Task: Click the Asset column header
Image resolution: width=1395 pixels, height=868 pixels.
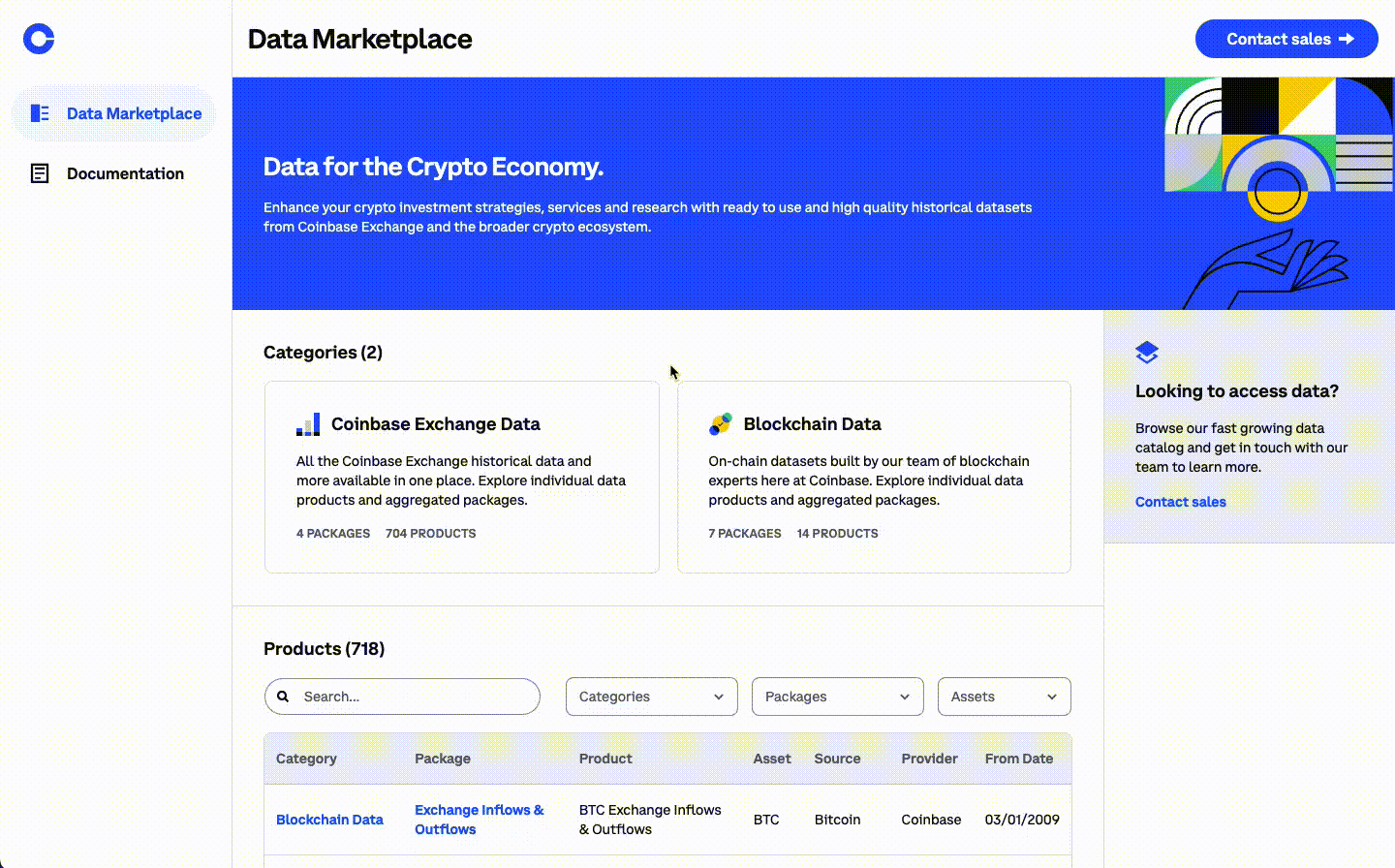Action: [772, 759]
